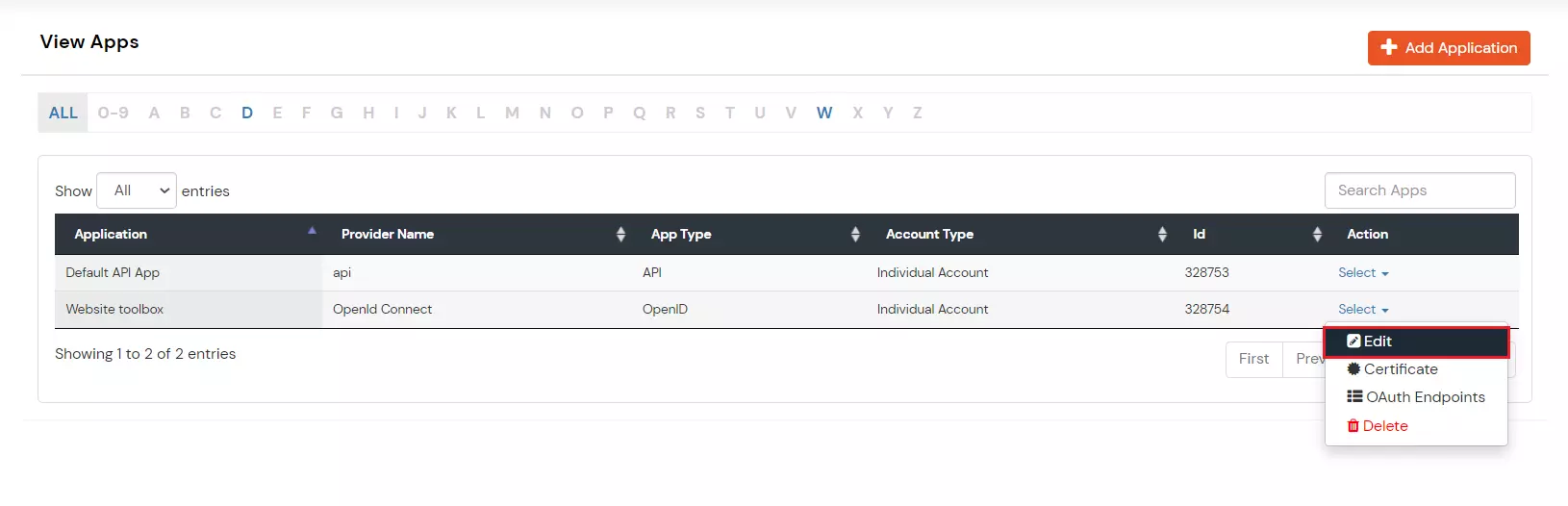Go to First page of entries
Viewport: 1568px width, 506px height.
(1254, 359)
